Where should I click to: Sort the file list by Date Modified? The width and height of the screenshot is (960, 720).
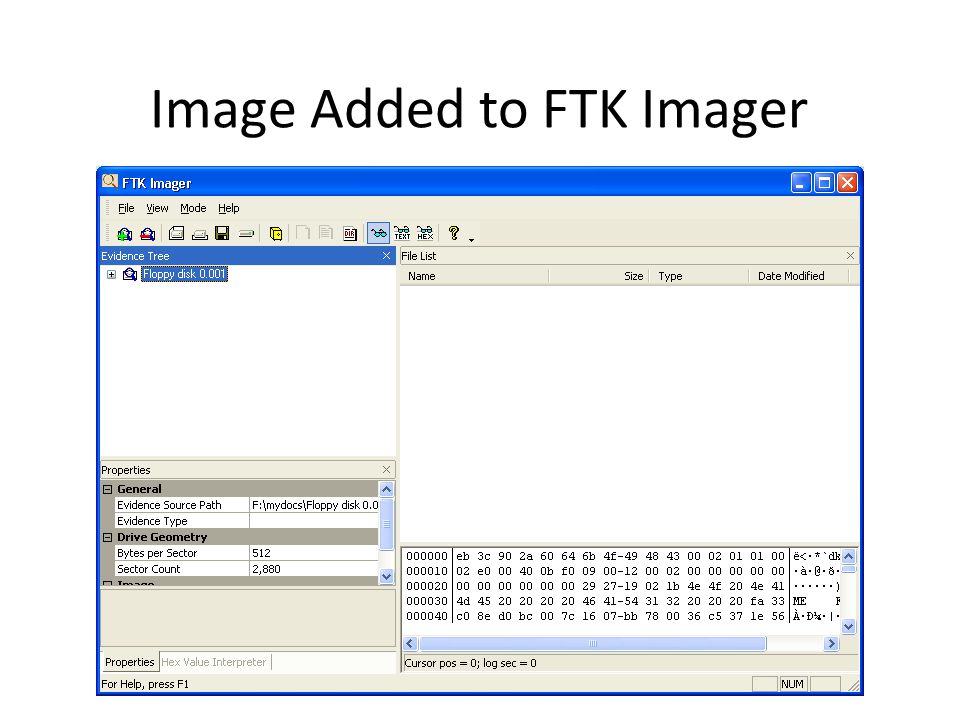(x=799, y=276)
